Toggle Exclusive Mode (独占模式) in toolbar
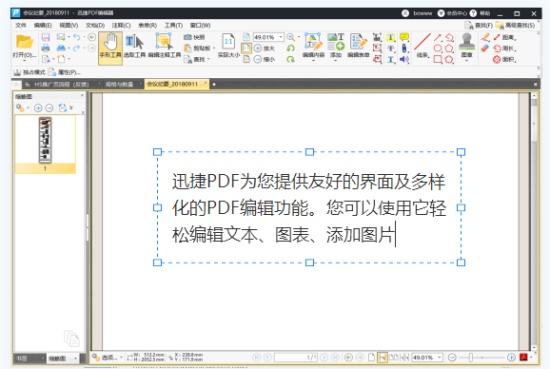The height and width of the screenshot is (369, 550). 29,72
